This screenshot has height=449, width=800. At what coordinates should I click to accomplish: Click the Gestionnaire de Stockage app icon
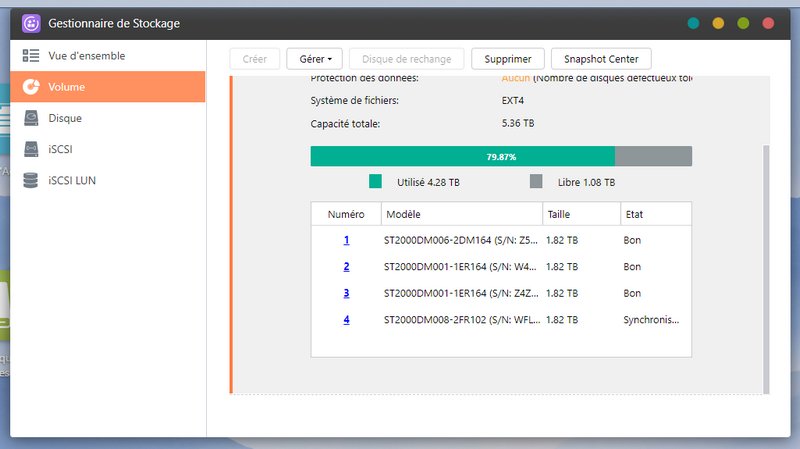click(x=31, y=23)
